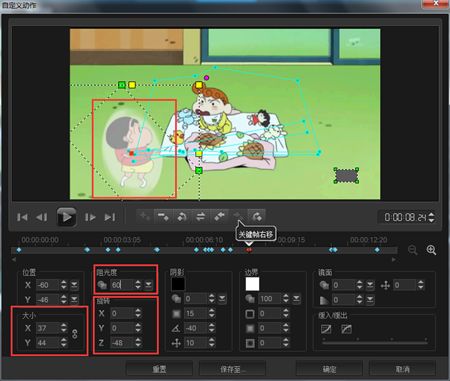450x381 pixels.
Task: Toggle the size aspect ratio lock
Action: click(75, 334)
